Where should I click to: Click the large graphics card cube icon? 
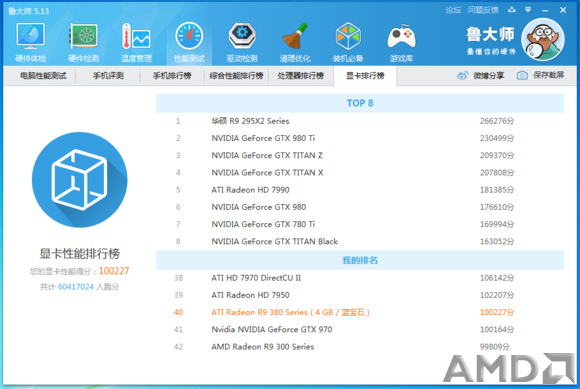point(80,180)
